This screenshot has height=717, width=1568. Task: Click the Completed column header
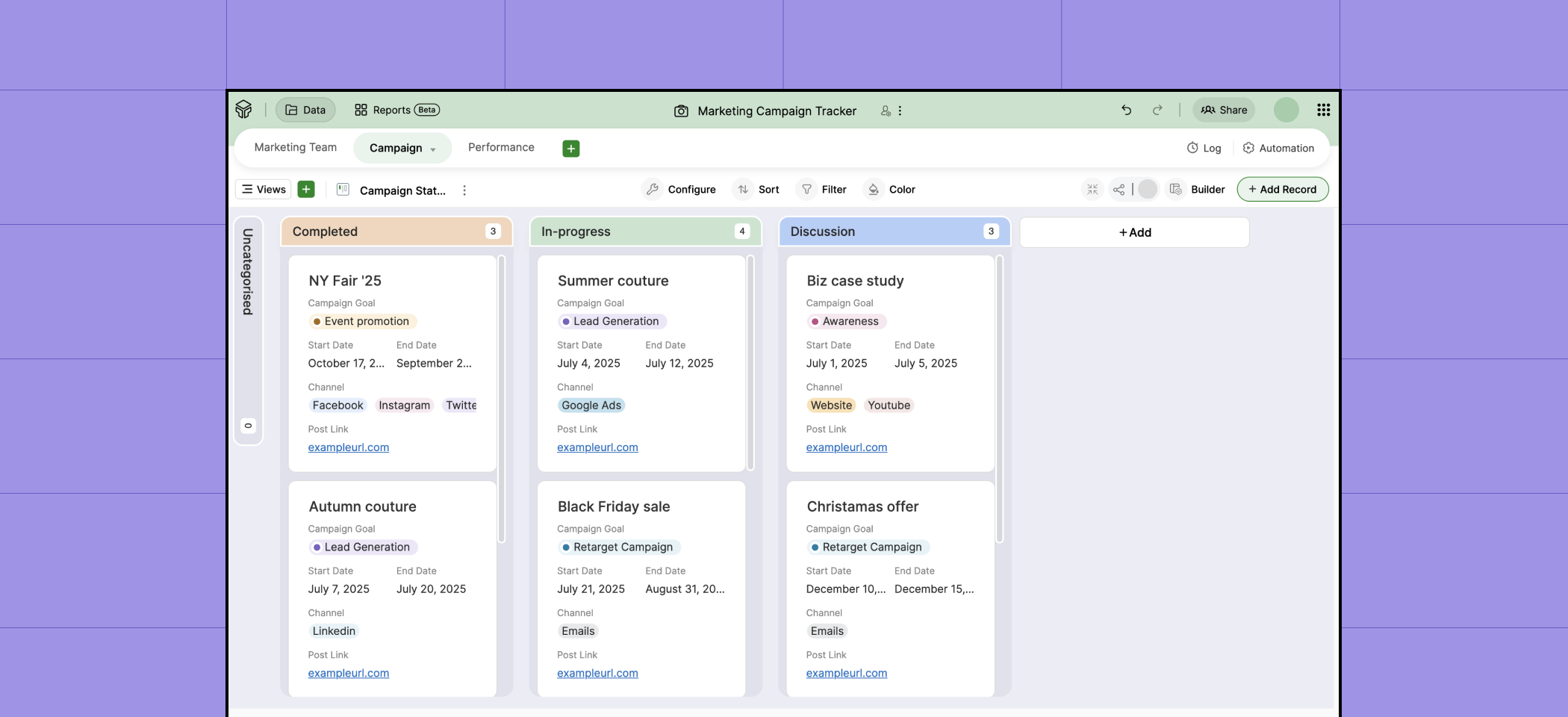click(396, 232)
